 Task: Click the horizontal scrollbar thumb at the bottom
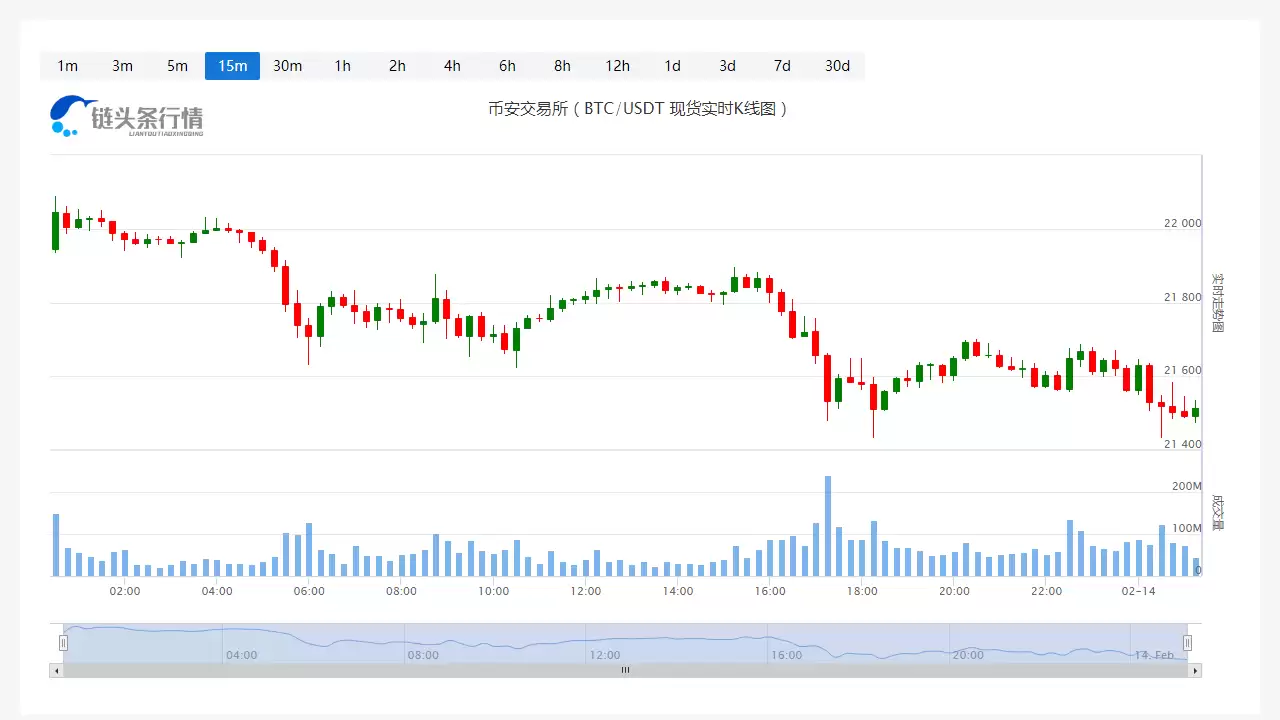625,670
